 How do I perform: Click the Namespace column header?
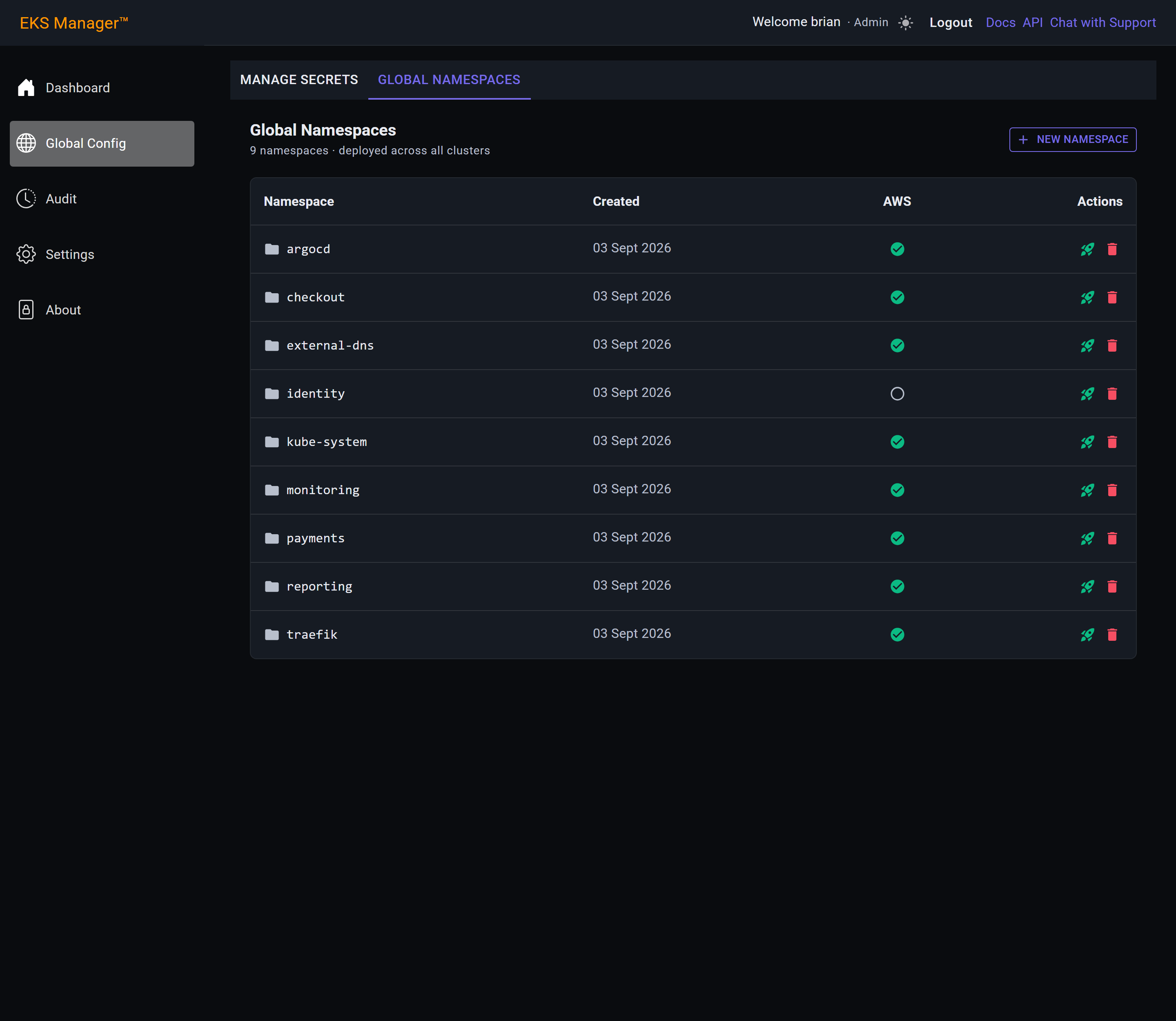coord(298,202)
